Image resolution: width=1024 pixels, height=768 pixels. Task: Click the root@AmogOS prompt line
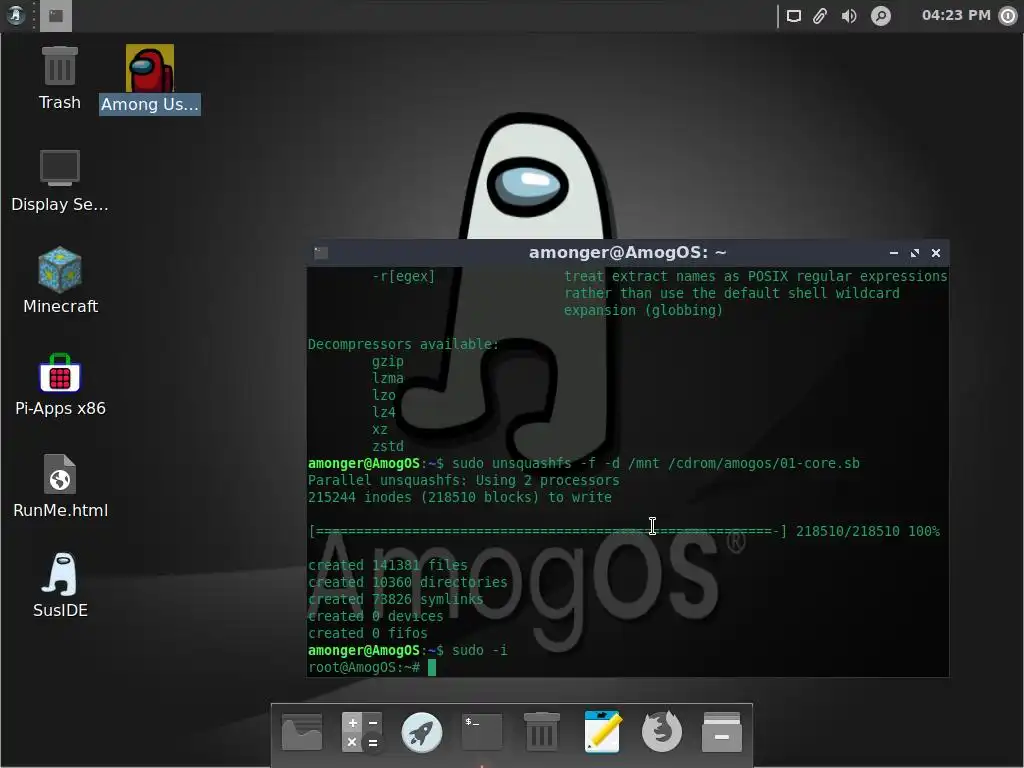pyautogui.click(x=371, y=667)
